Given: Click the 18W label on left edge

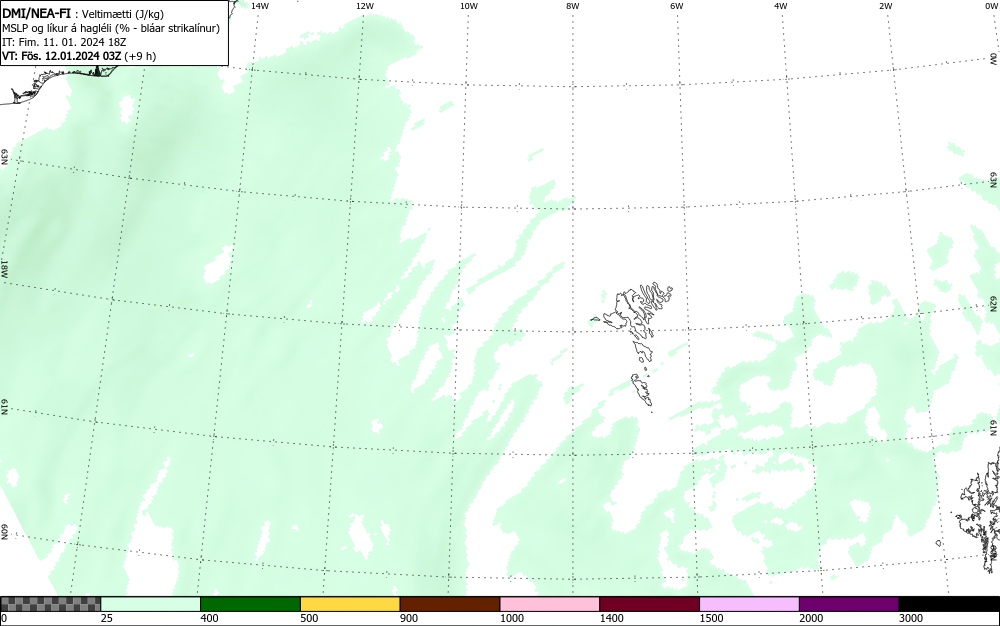Looking at the screenshot, I should [x=5, y=268].
